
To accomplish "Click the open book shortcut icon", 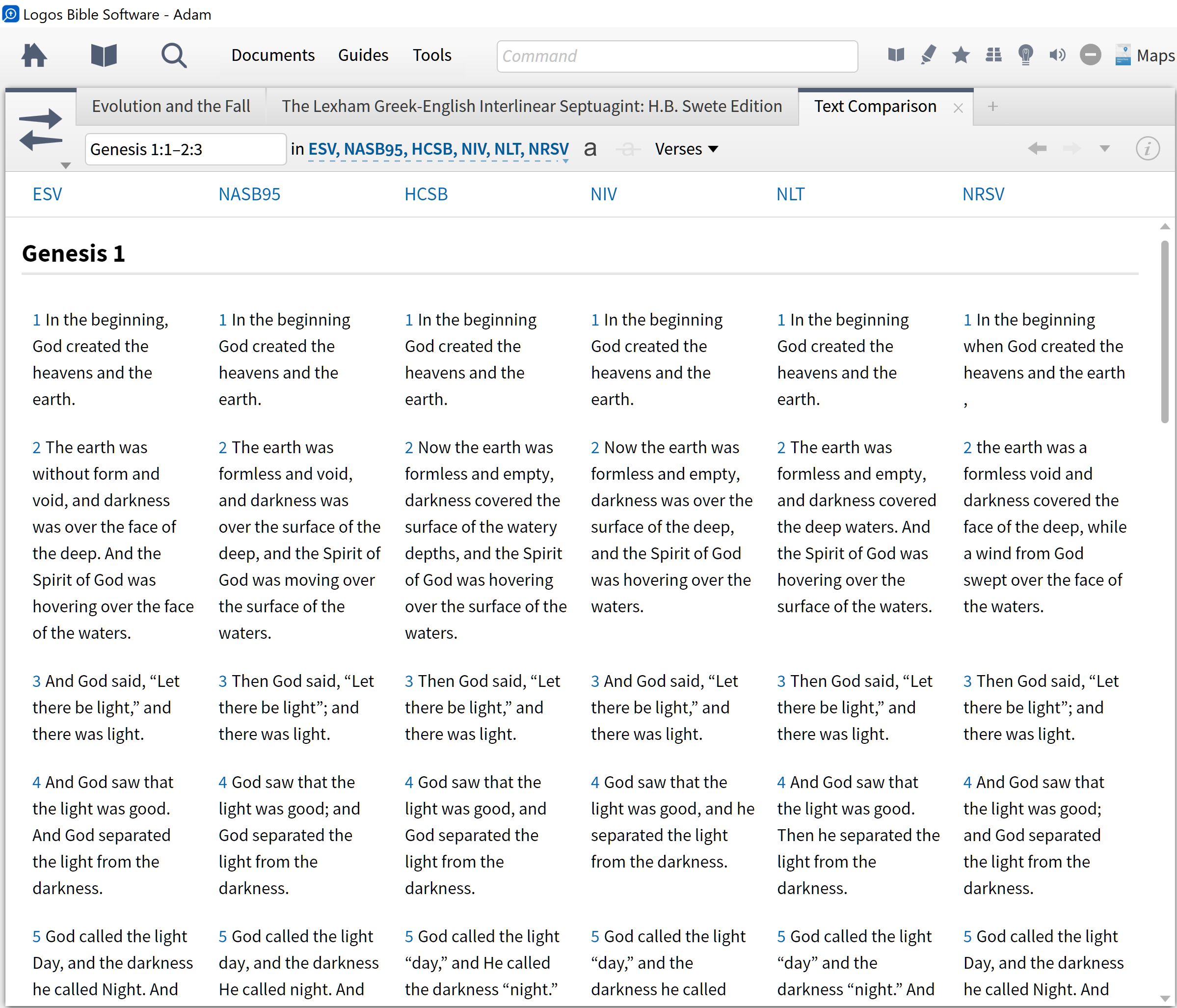I will (x=896, y=55).
